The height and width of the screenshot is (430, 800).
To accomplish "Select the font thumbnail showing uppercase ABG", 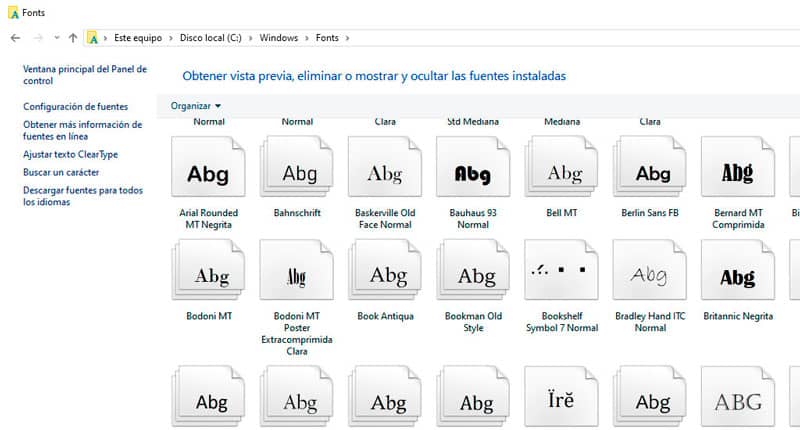I will pos(738,396).
